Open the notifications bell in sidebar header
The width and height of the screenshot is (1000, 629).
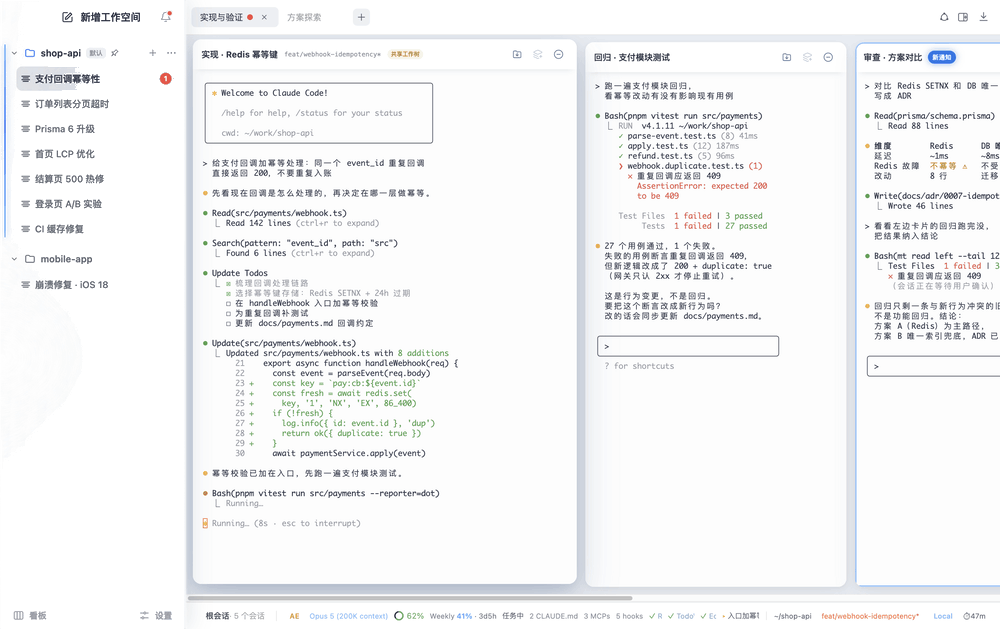click(166, 17)
